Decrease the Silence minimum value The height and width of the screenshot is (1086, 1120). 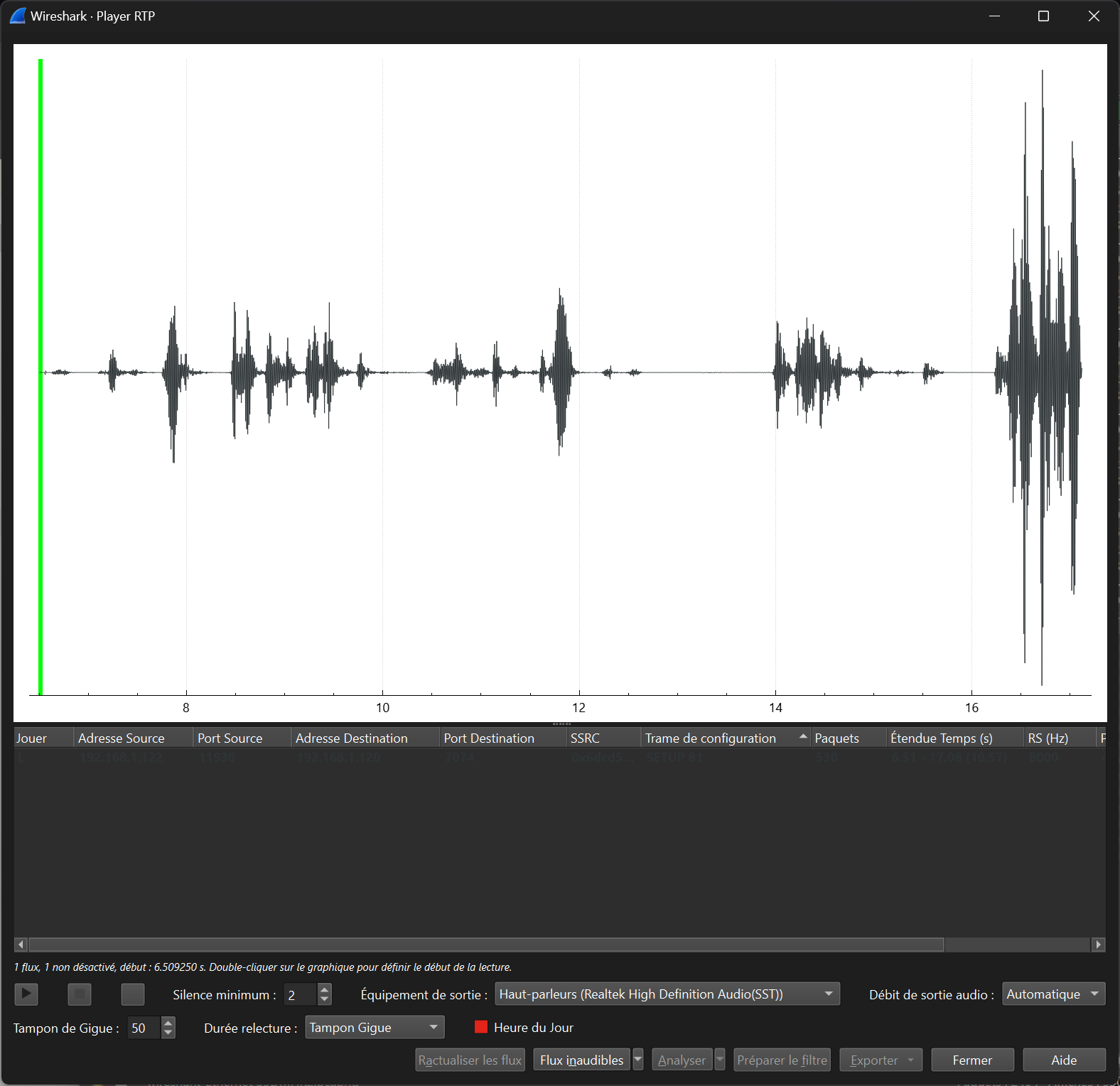pos(325,999)
